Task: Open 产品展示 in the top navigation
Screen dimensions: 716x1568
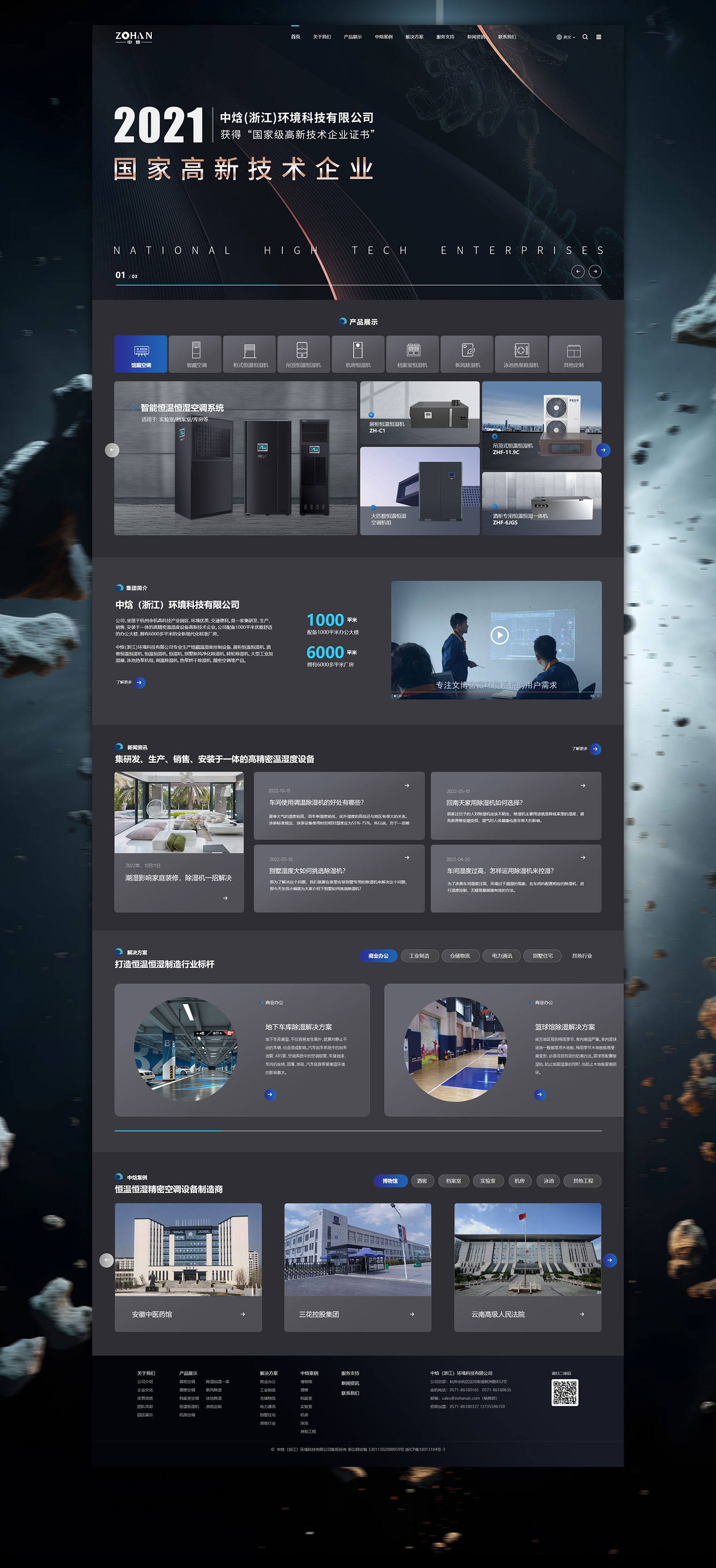Action: 353,37
